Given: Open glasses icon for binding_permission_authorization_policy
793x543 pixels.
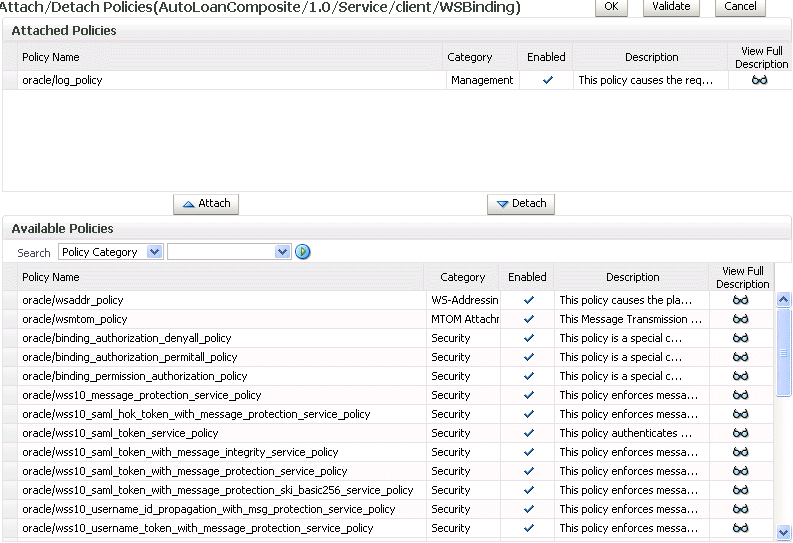Looking at the screenshot, I should tap(740, 376).
